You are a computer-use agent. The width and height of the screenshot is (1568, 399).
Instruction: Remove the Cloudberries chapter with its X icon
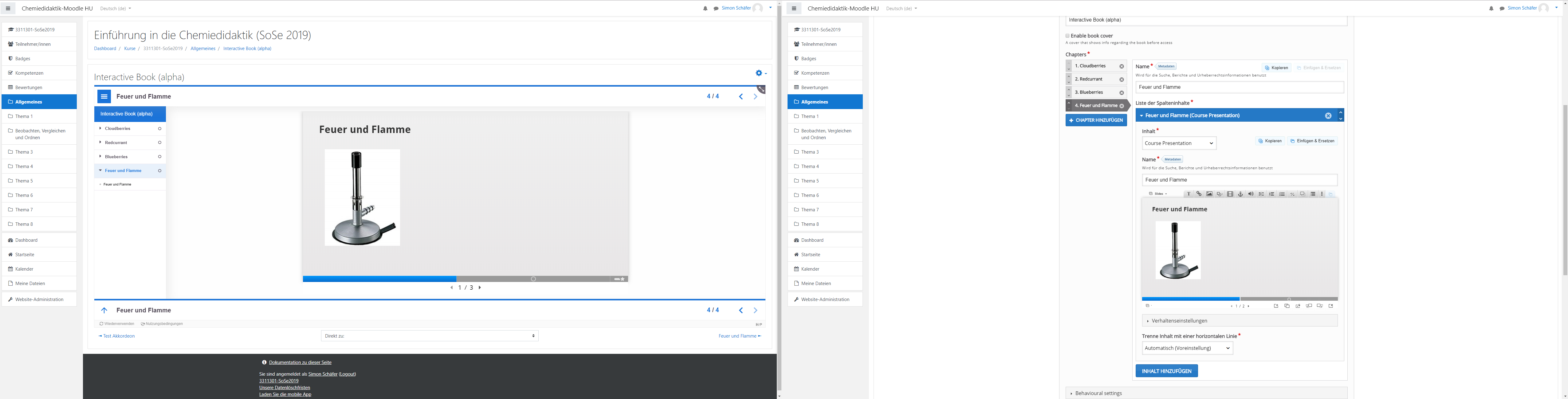1121,66
